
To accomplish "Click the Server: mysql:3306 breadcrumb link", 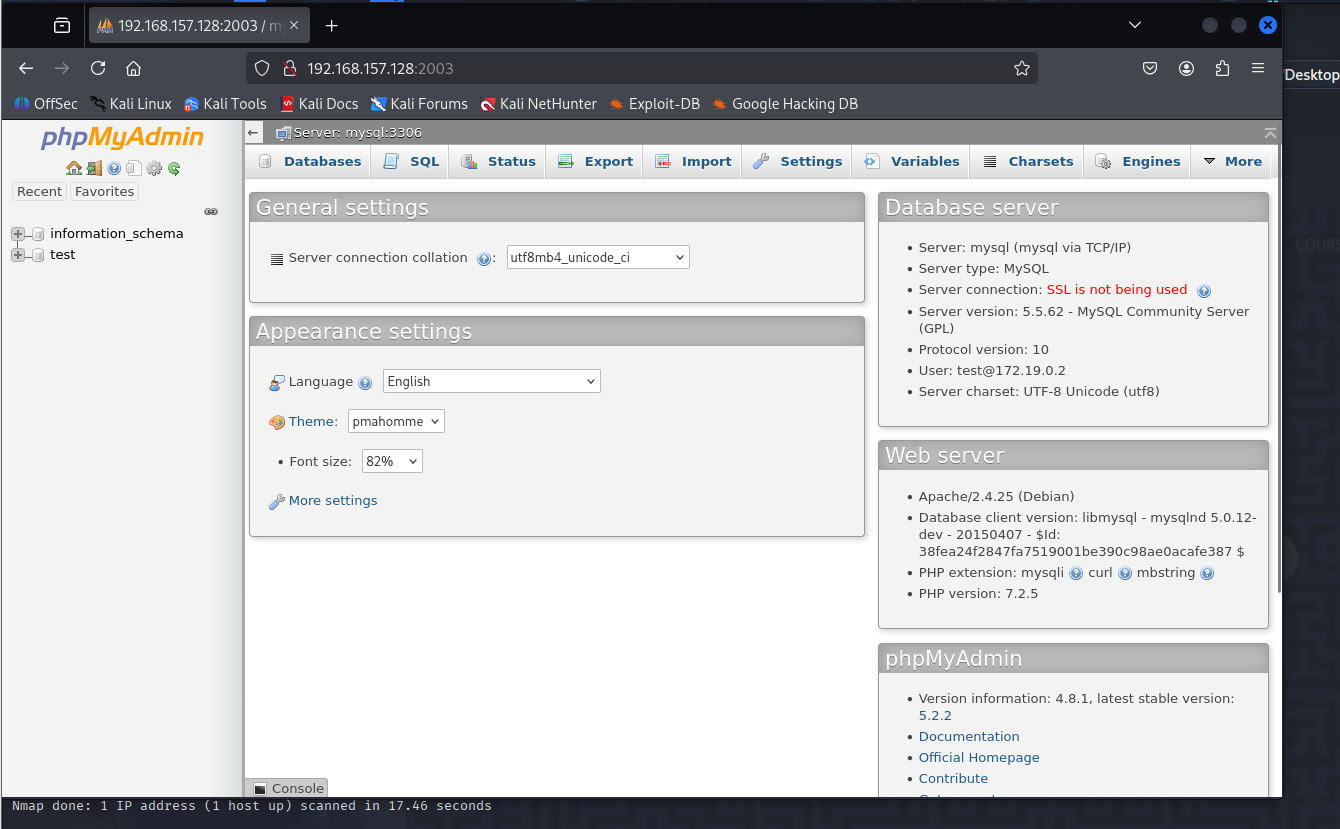I will point(357,132).
